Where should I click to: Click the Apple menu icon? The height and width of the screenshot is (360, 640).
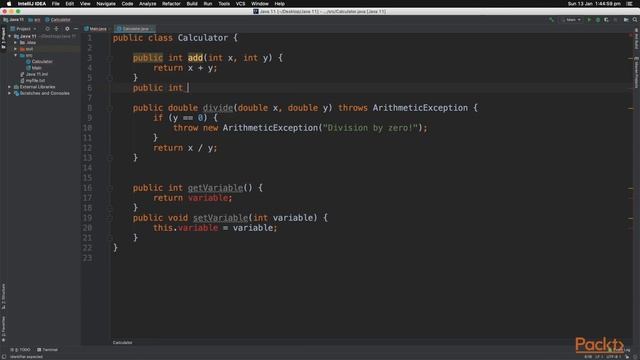tap(9, 4)
